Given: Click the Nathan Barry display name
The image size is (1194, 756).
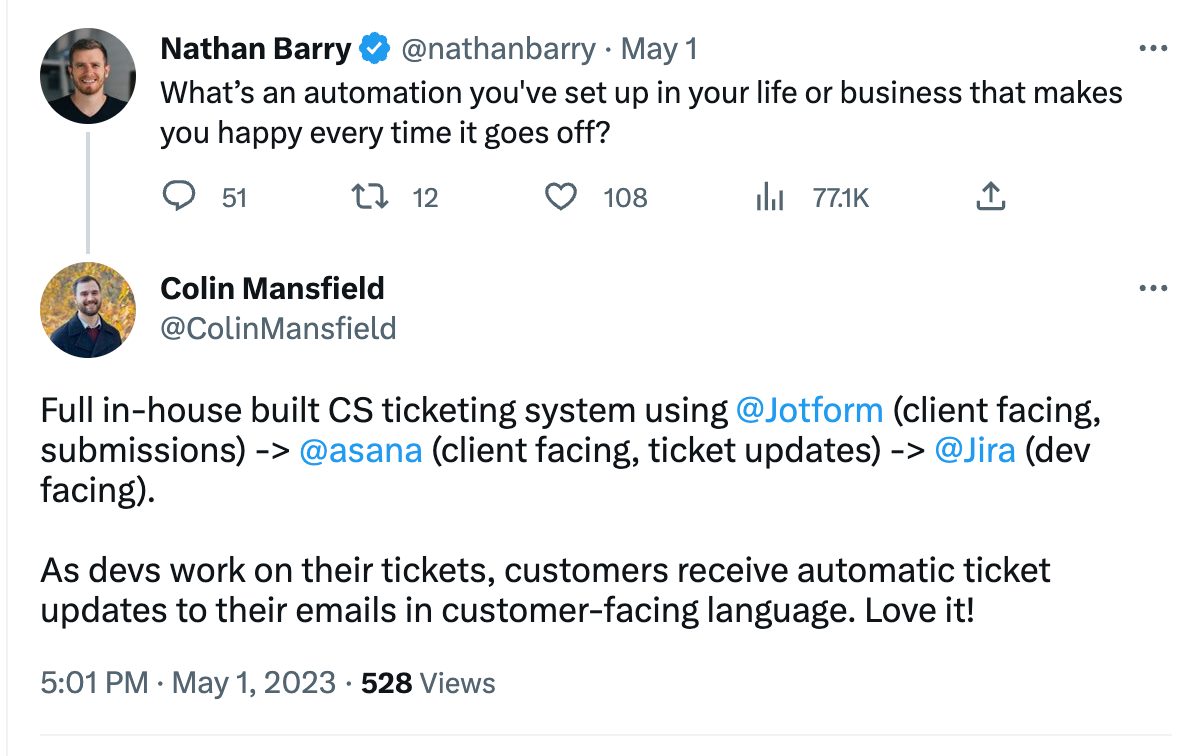Looking at the screenshot, I should pos(256,48).
